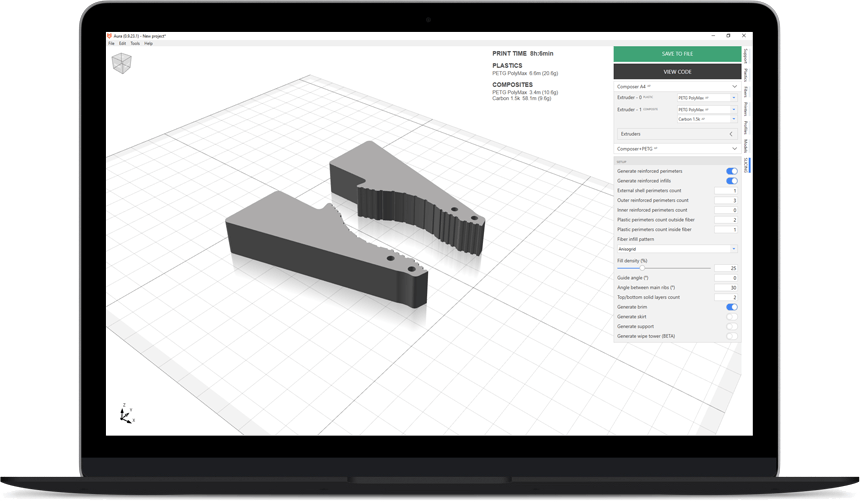Click Plastic perimeters count outside fiber field
860x504 pixels.
(x=726, y=220)
